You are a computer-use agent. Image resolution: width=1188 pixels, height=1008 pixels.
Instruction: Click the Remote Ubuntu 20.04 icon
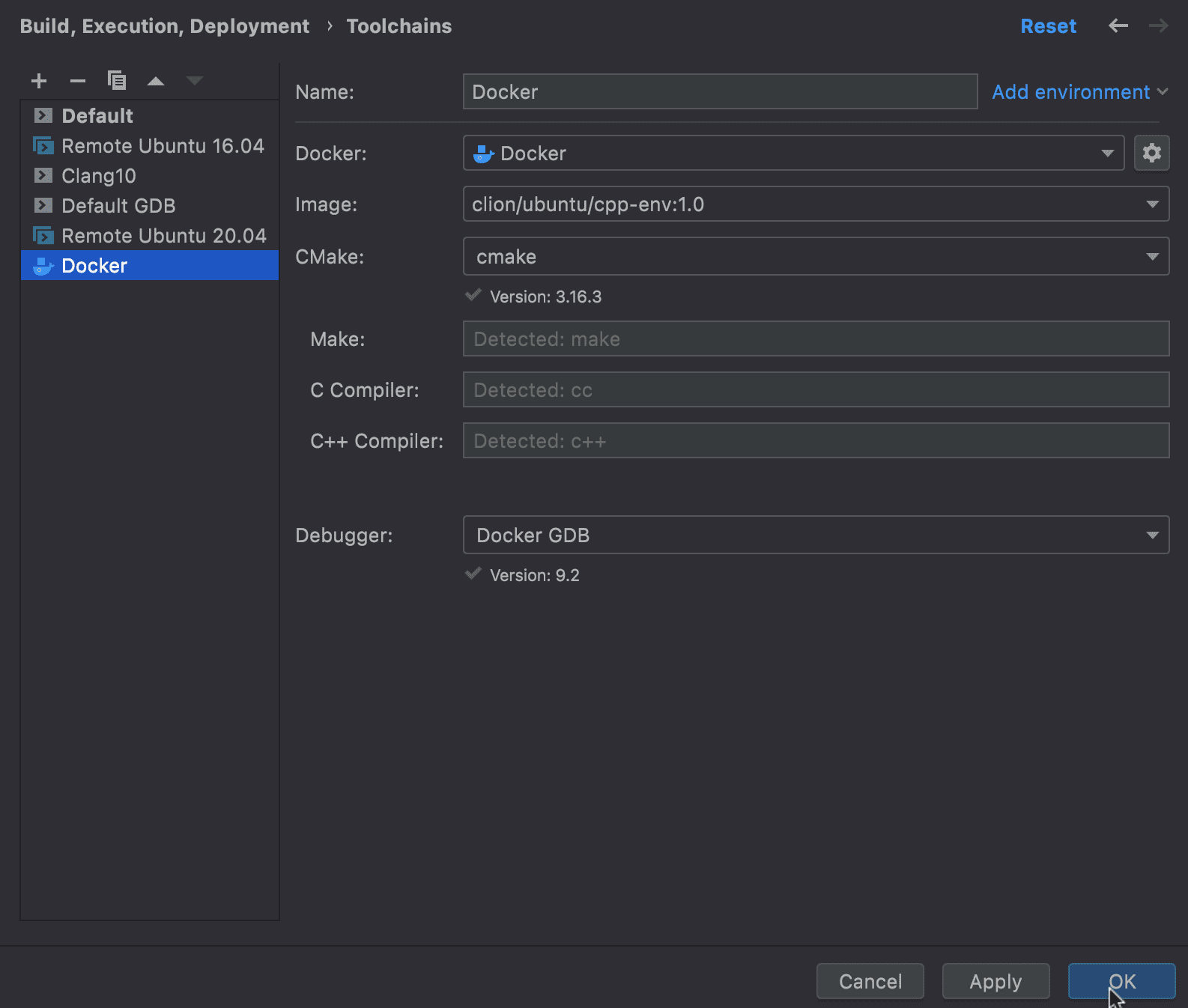[x=43, y=236]
